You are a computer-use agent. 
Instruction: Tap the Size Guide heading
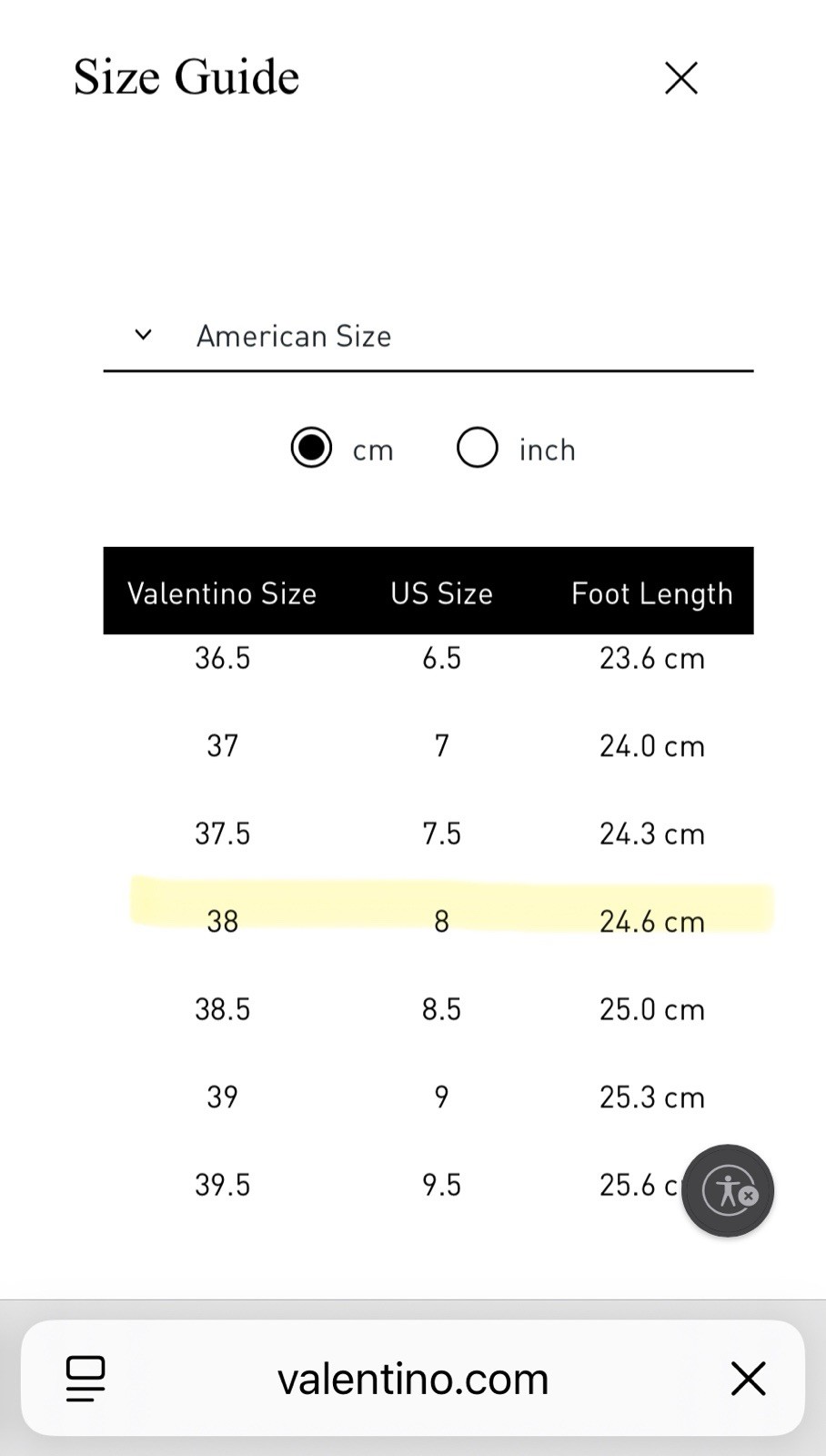tap(186, 76)
